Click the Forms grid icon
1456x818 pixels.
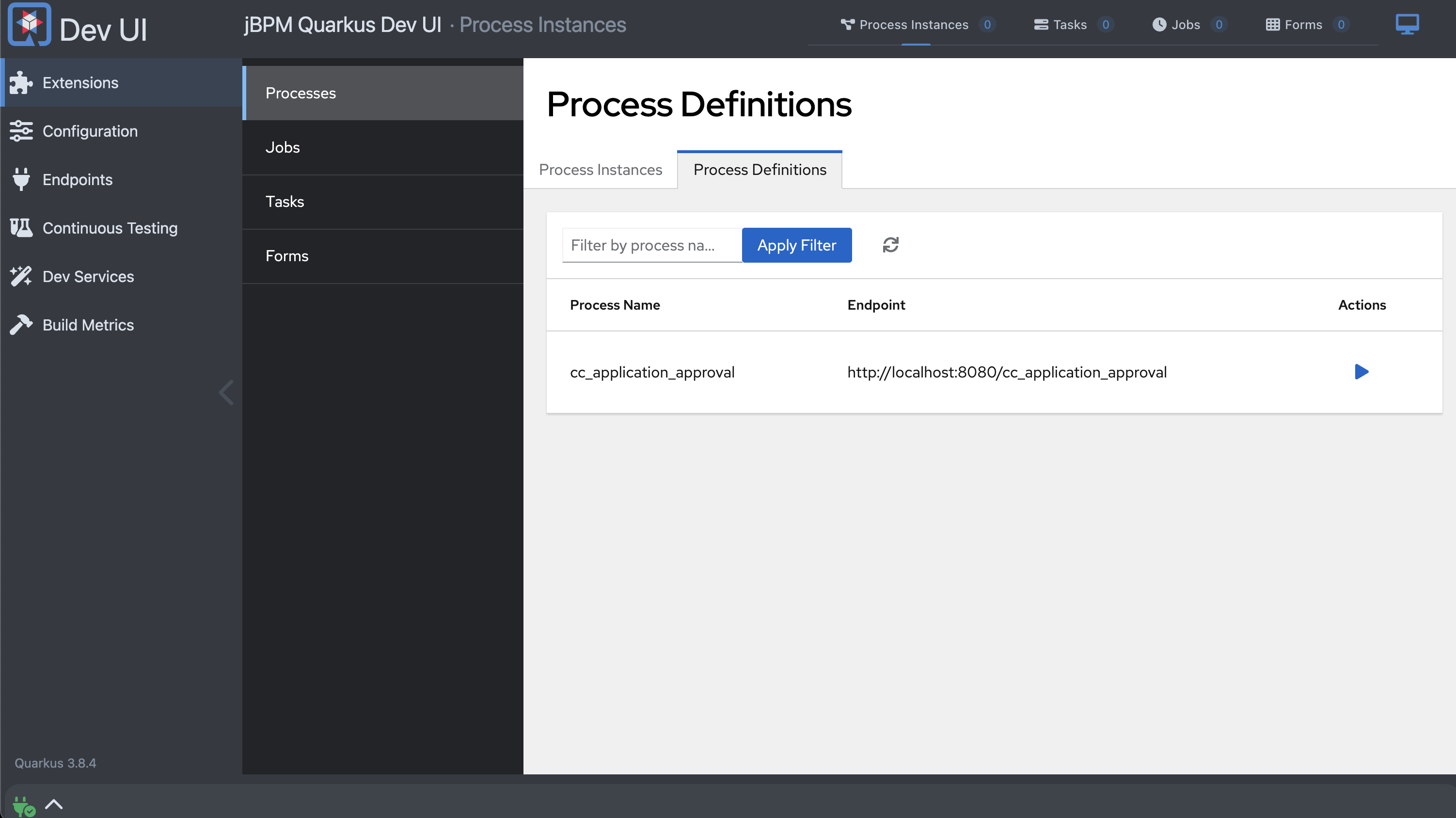point(1272,24)
